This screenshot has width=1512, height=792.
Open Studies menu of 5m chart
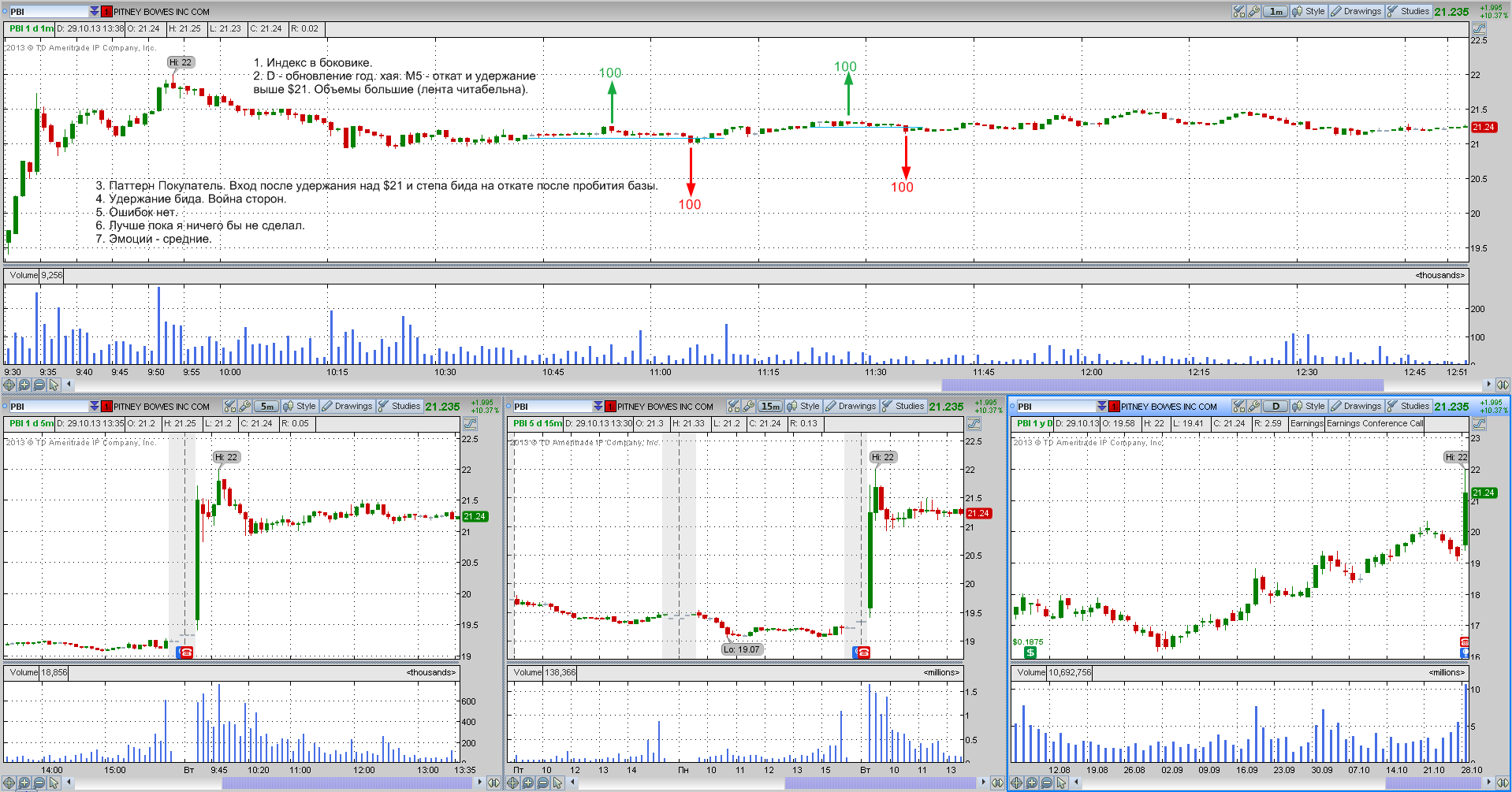[399, 406]
